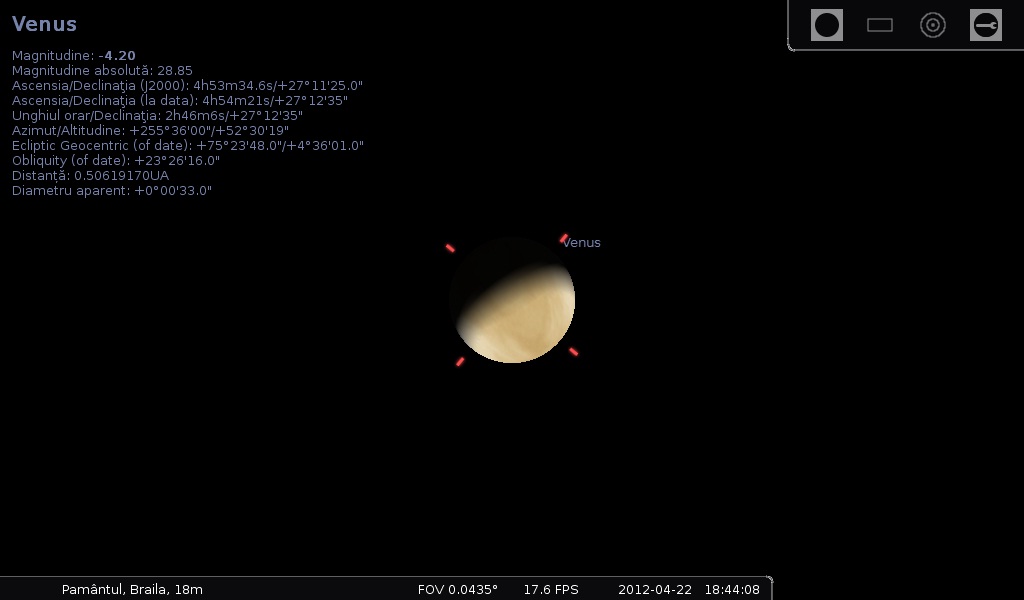Click the Distanță 0.50619170UA line
Image resolution: width=1024 pixels, height=600 pixels.
click(90, 175)
